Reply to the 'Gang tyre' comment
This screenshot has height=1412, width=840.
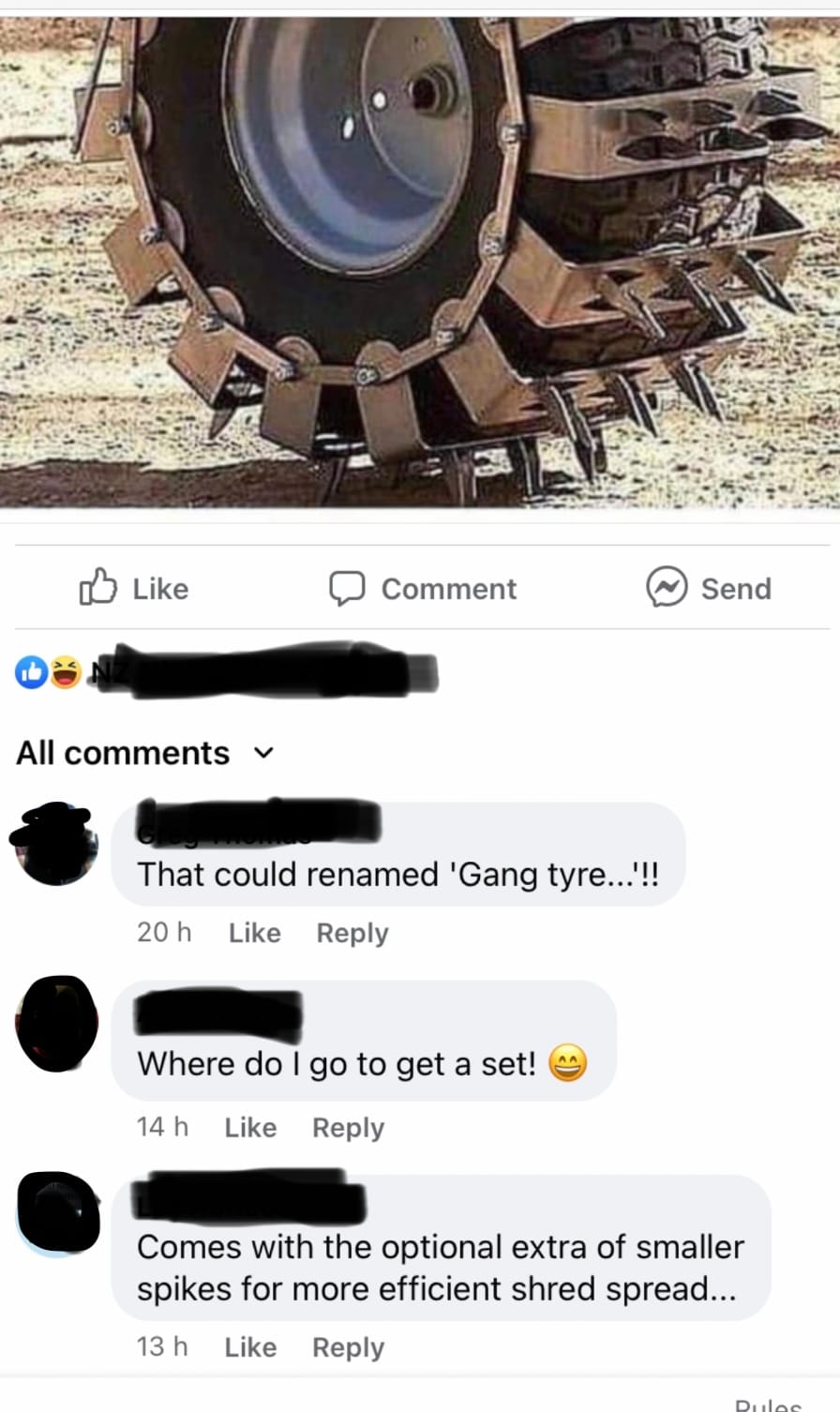pos(352,934)
